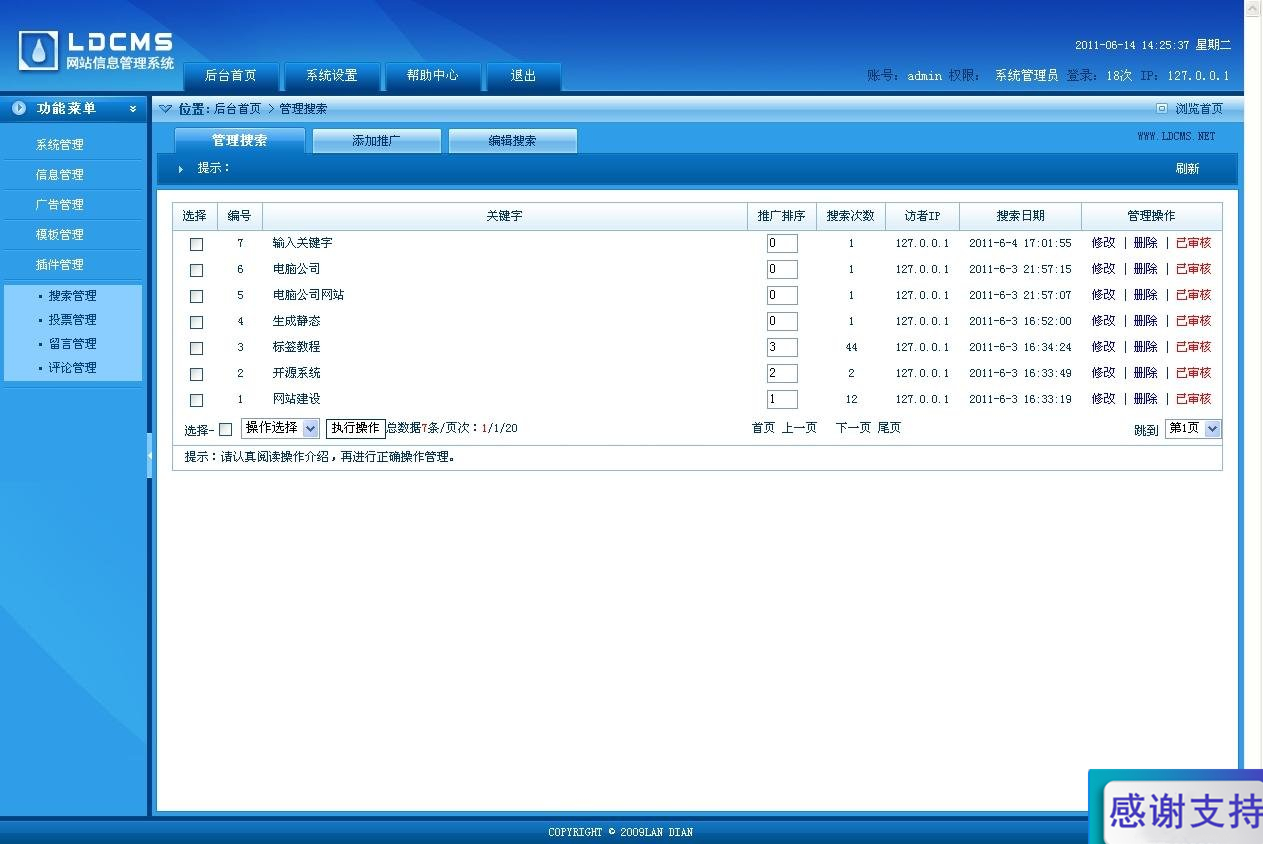Open 搜索管理 submenu item
The image size is (1263, 844).
72,296
